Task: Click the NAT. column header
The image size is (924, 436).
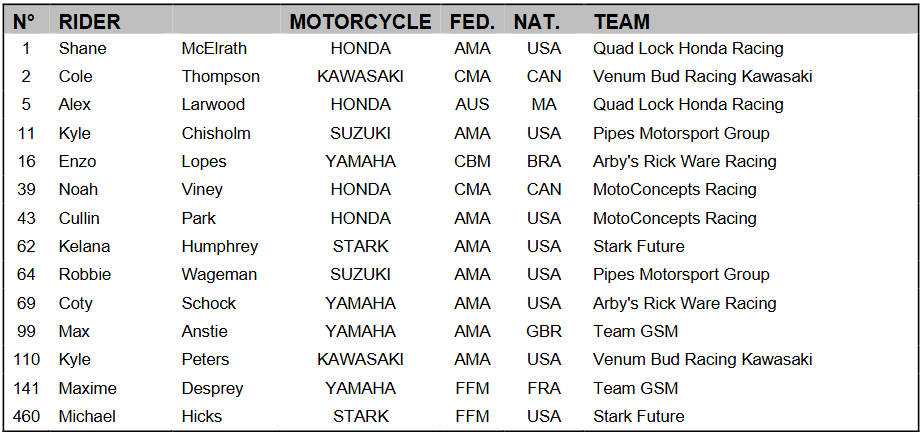Action: tap(537, 21)
